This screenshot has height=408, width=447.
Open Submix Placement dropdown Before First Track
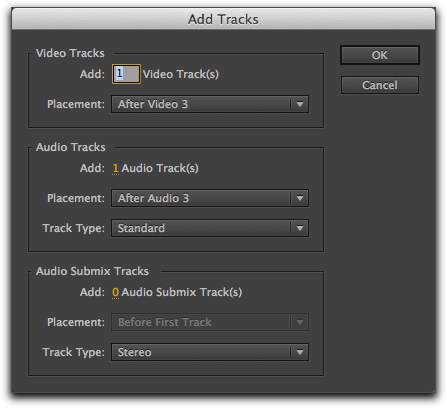tap(210, 322)
